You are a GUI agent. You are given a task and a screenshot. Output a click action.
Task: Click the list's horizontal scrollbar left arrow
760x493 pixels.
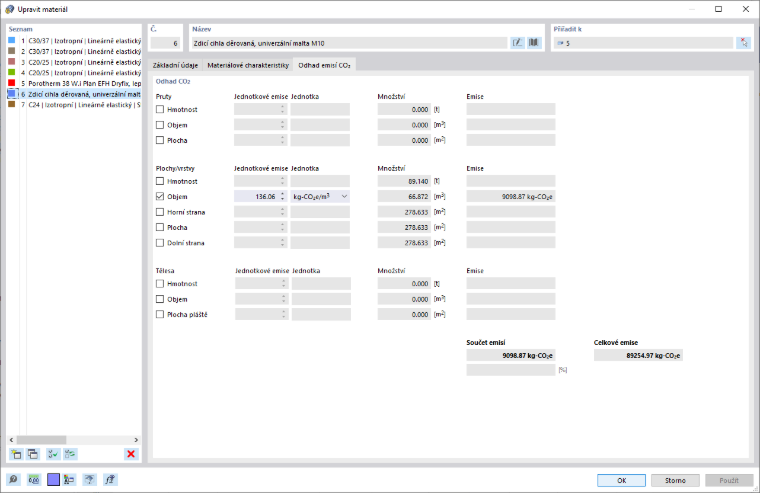coord(12,440)
